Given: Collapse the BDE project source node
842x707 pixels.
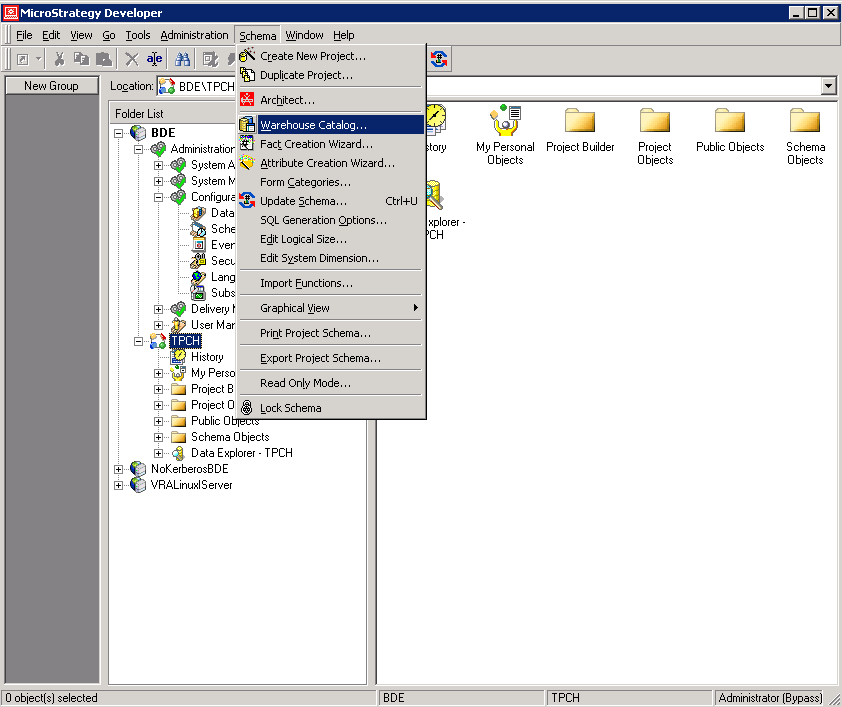Looking at the screenshot, I should [x=119, y=133].
